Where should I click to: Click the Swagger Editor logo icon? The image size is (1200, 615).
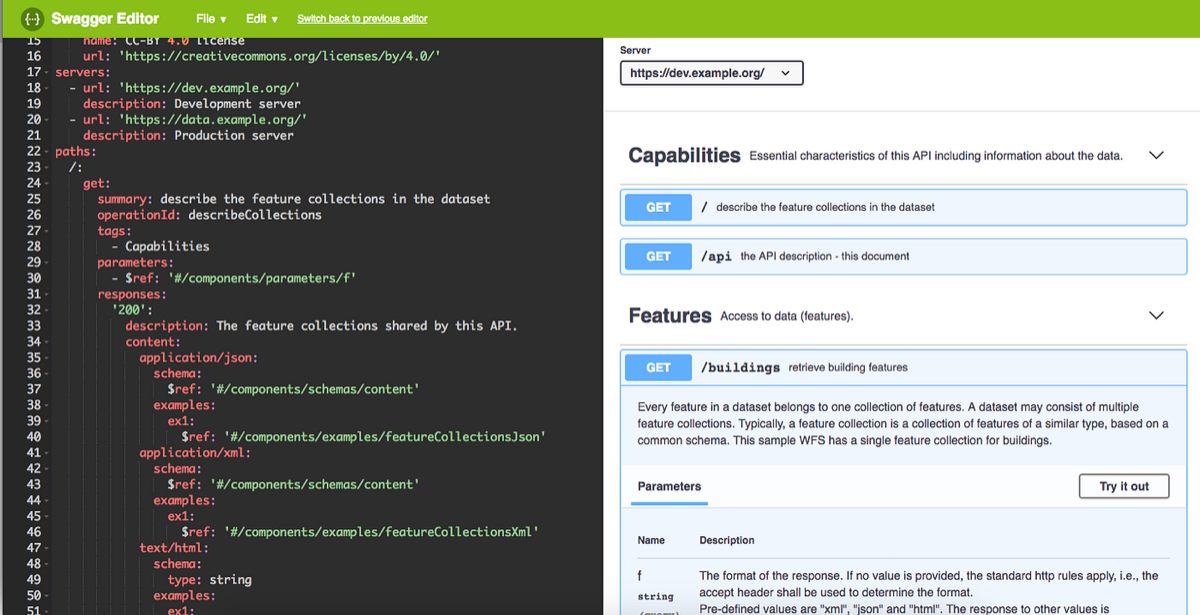[33, 19]
